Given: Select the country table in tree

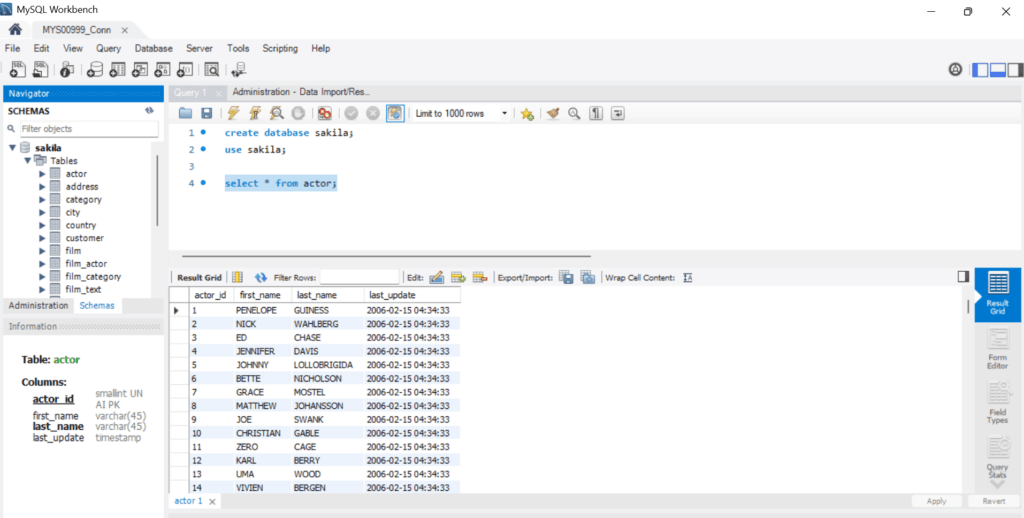Looking at the screenshot, I should tap(80, 225).
